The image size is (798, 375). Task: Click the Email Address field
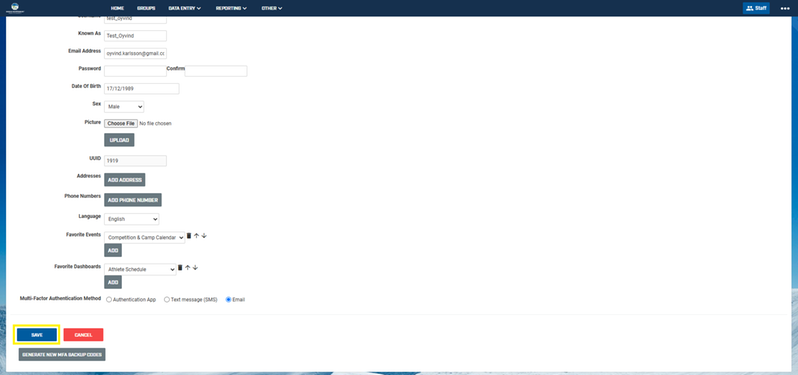pyautogui.click(x=135, y=53)
